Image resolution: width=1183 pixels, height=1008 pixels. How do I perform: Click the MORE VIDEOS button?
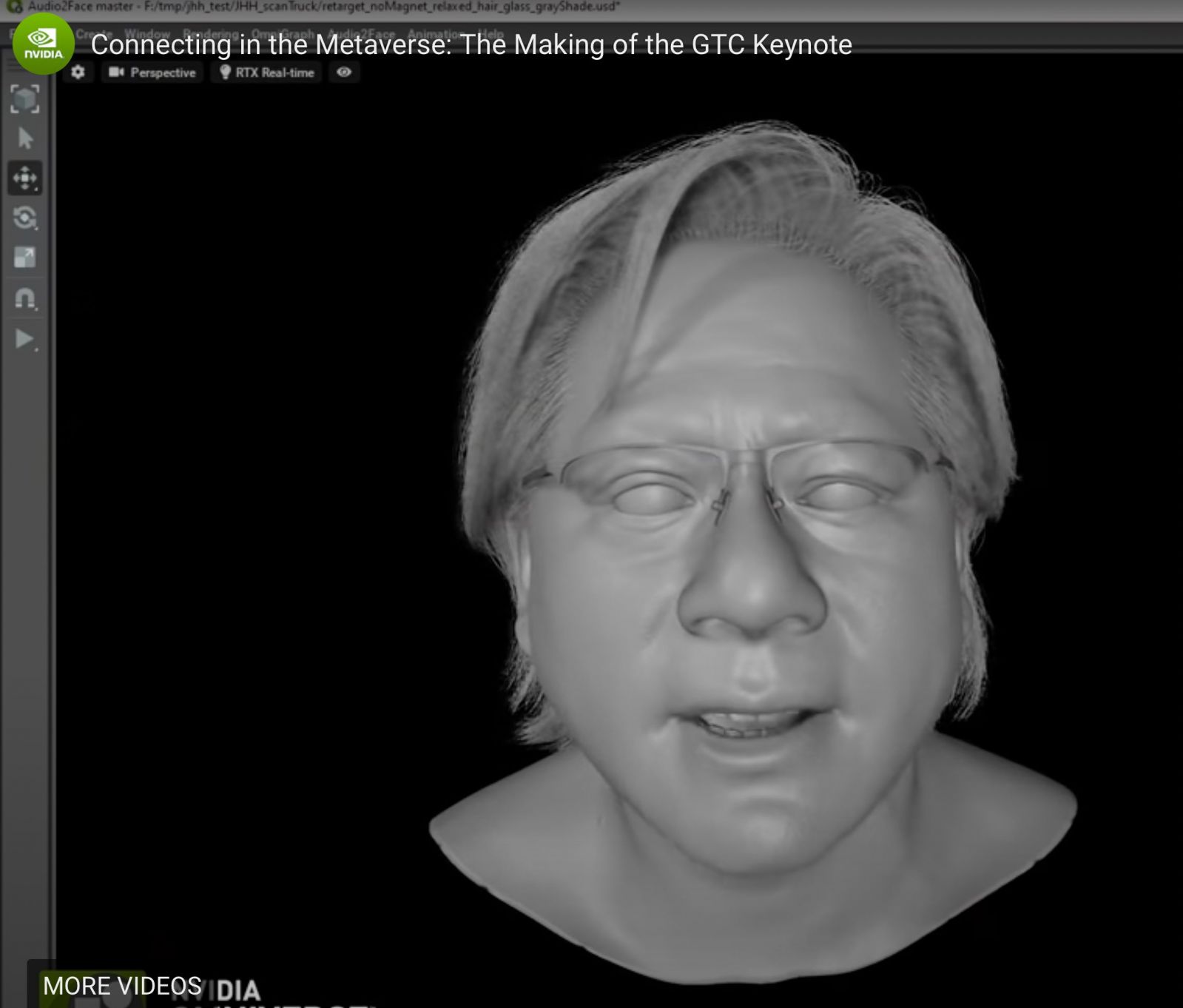[x=122, y=986]
